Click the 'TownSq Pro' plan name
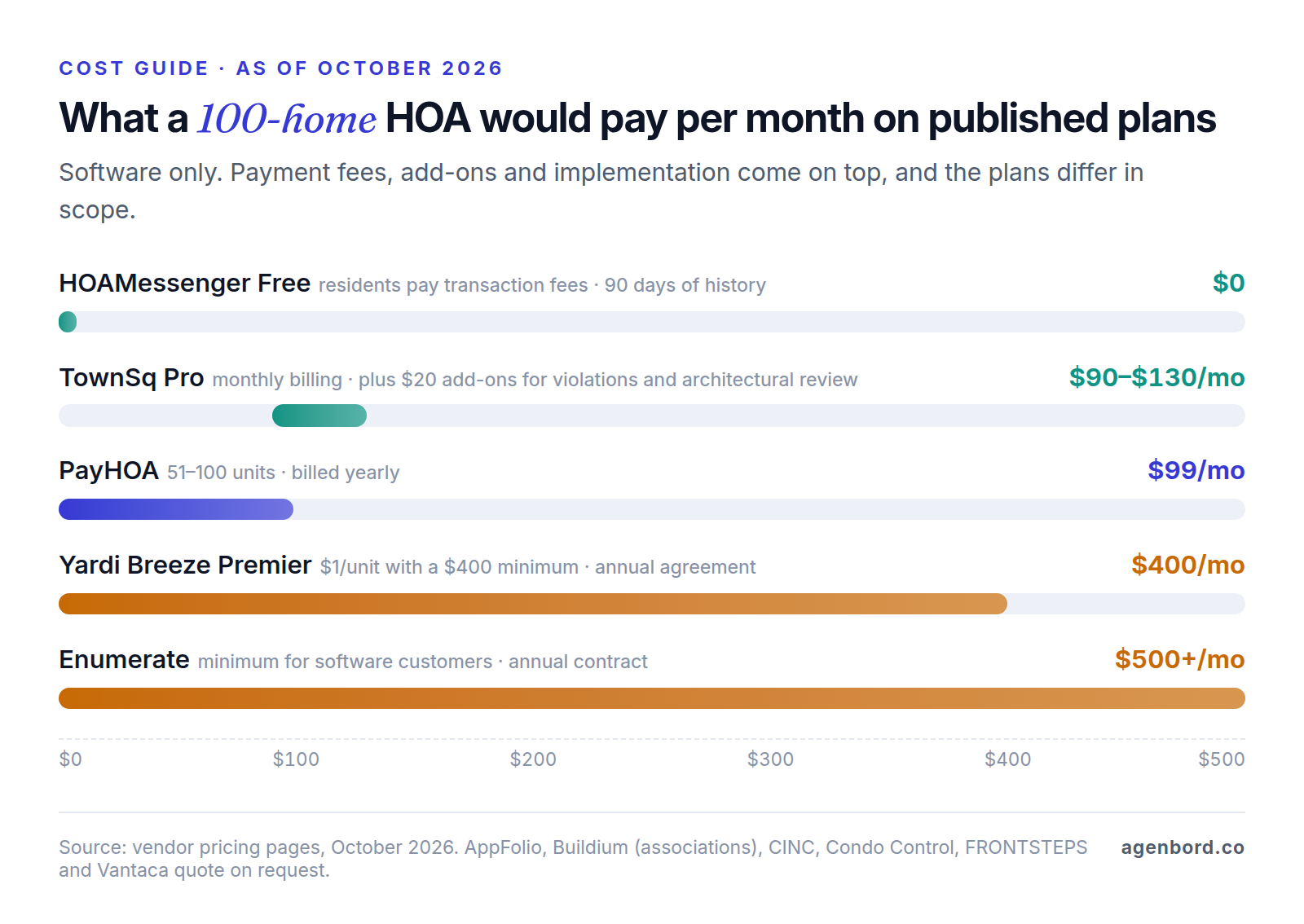Viewport: 1304px width, 924px height. tap(131, 377)
